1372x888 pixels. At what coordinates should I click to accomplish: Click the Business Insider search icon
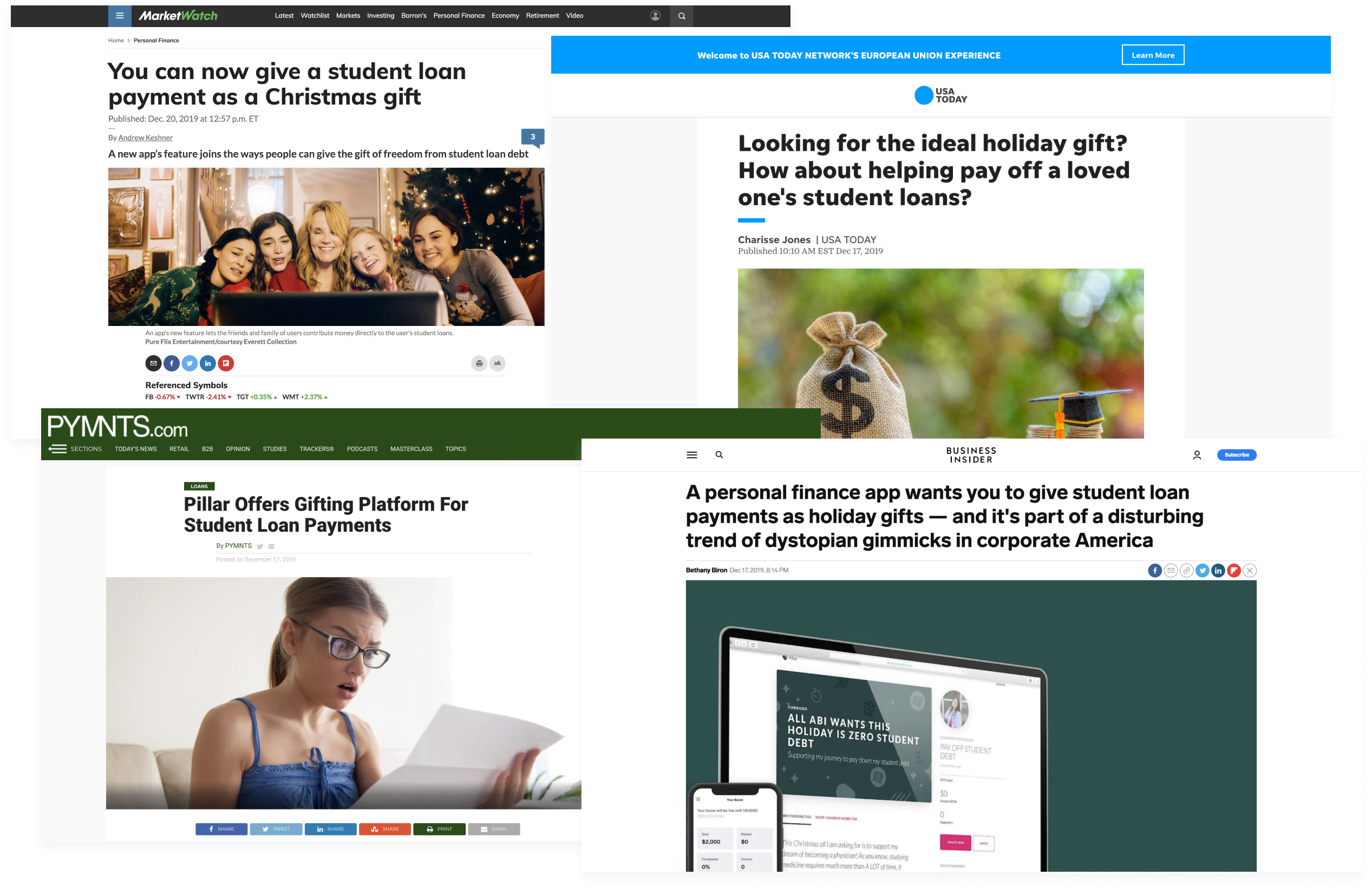pos(719,455)
